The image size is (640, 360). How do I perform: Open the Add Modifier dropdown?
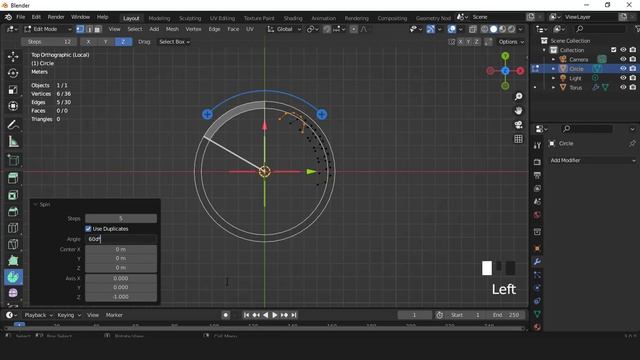point(593,160)
